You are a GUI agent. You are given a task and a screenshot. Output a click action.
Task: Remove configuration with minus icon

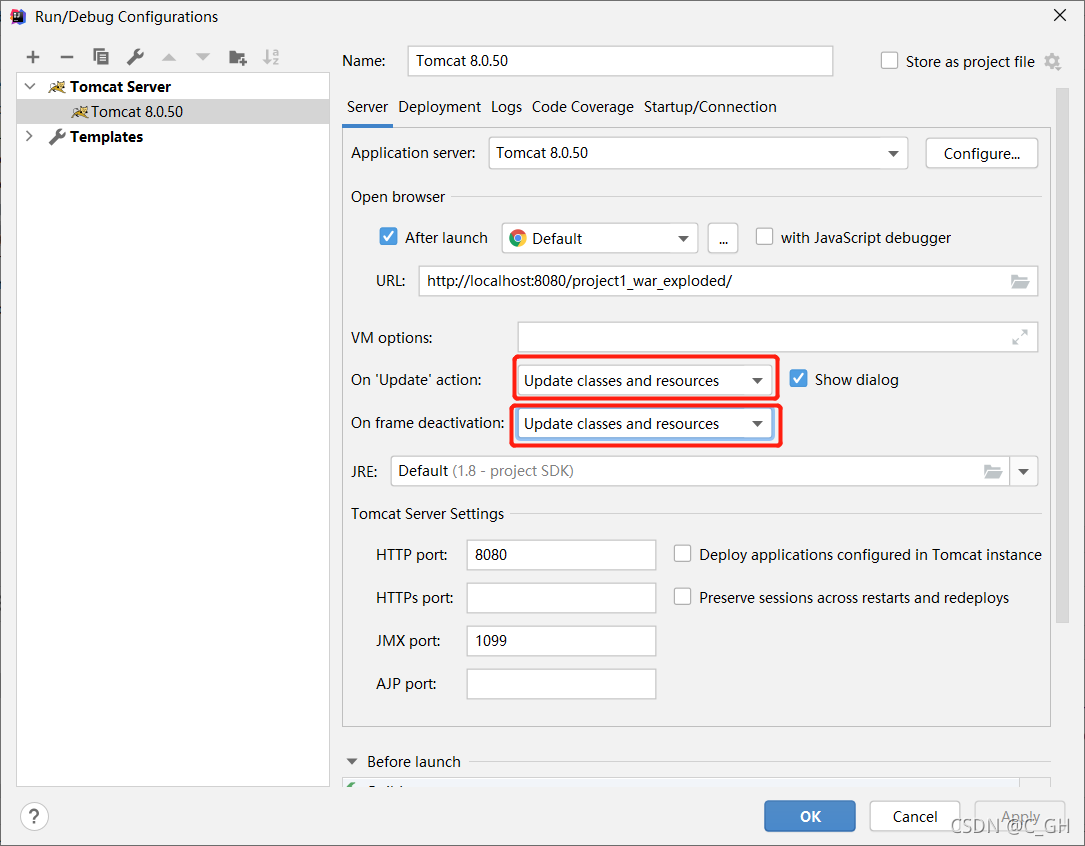point(66,57)
